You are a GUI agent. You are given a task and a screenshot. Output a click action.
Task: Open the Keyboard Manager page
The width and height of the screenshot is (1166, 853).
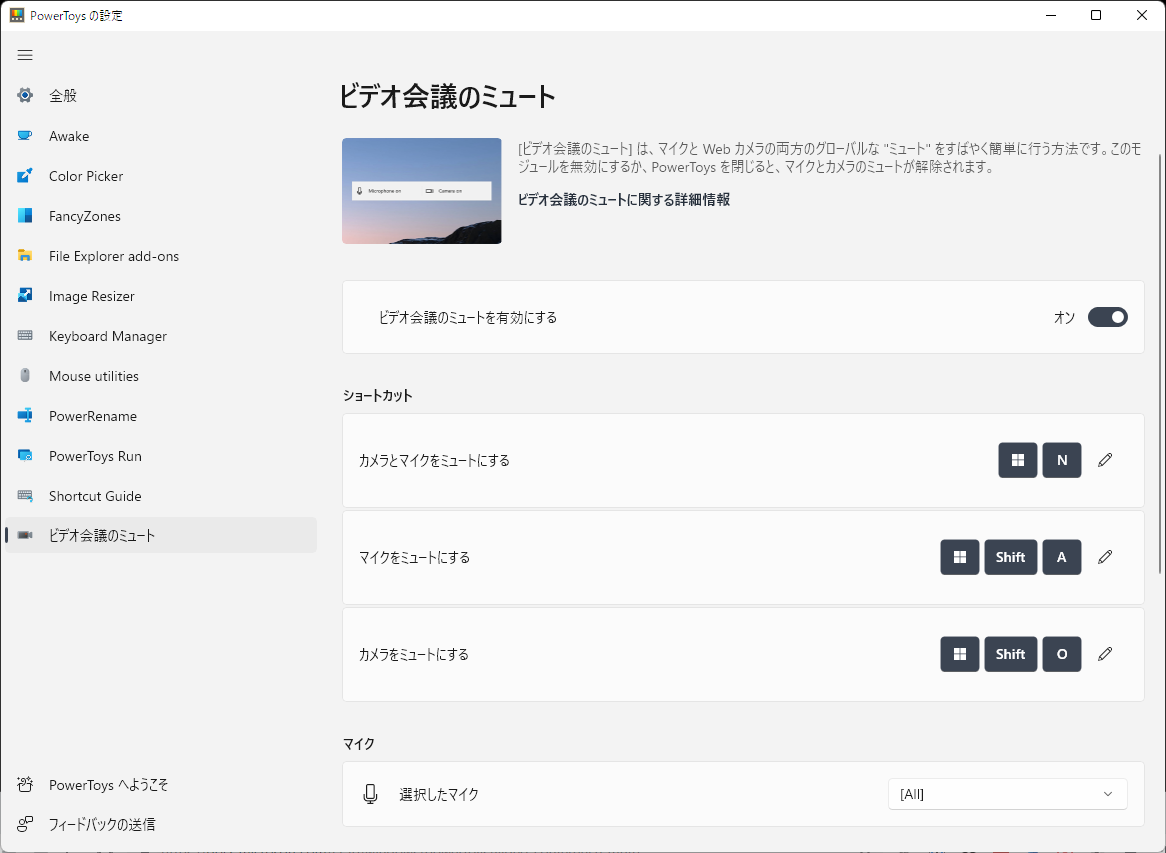161,335
